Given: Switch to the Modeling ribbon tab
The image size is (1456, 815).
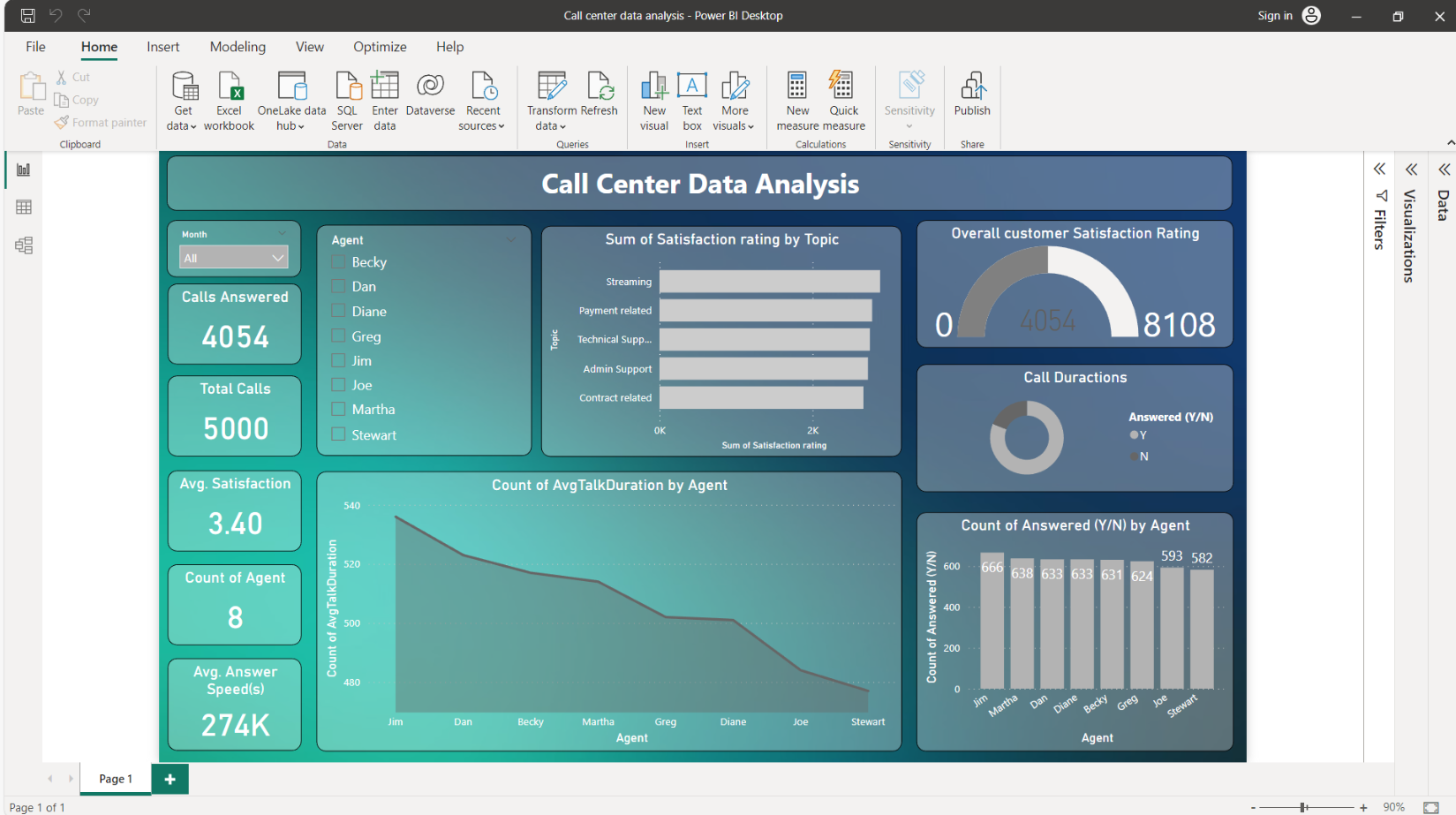Looking at the screenshot, I should coord(237,47).
